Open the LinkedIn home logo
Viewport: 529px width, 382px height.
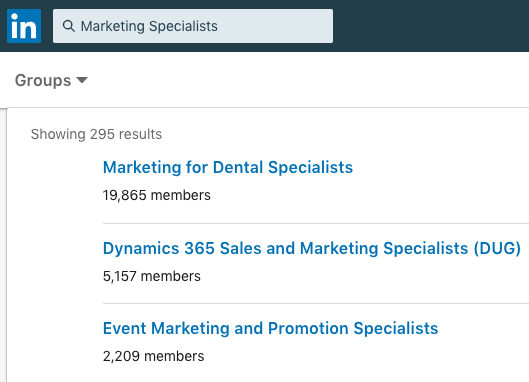click(24, 26)
